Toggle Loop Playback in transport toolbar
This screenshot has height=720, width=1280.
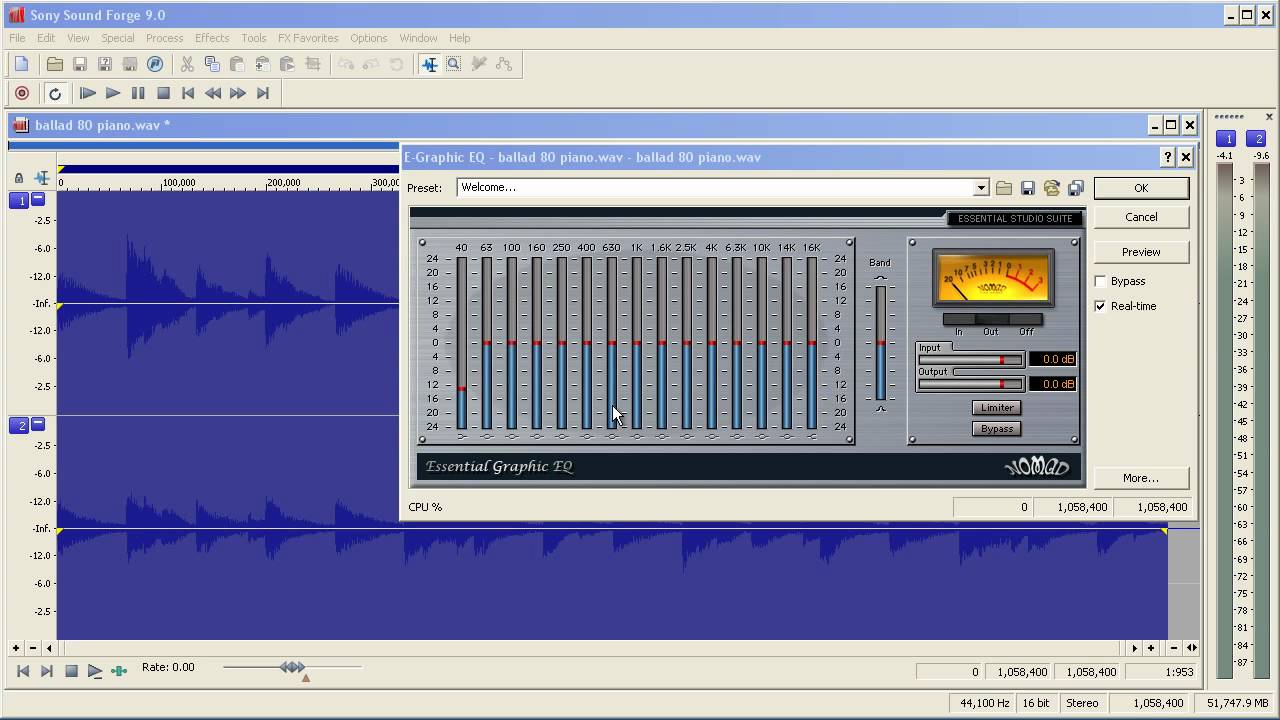click(x=55, y=93)
